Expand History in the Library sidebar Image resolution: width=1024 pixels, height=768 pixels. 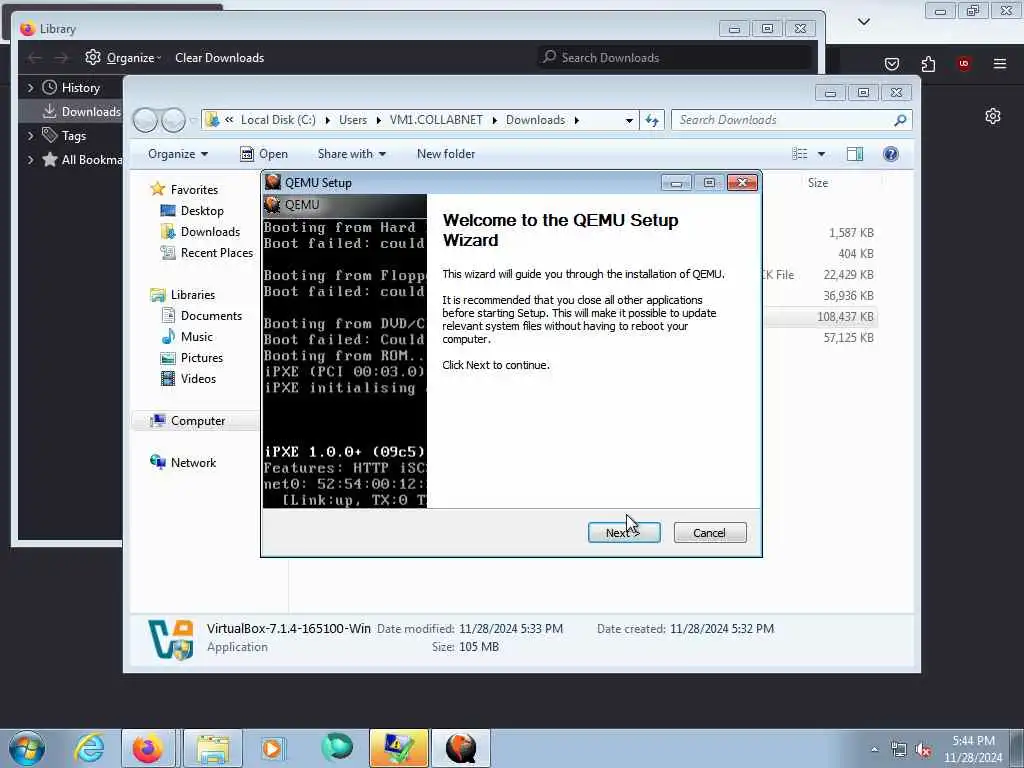tap(30, 88)
